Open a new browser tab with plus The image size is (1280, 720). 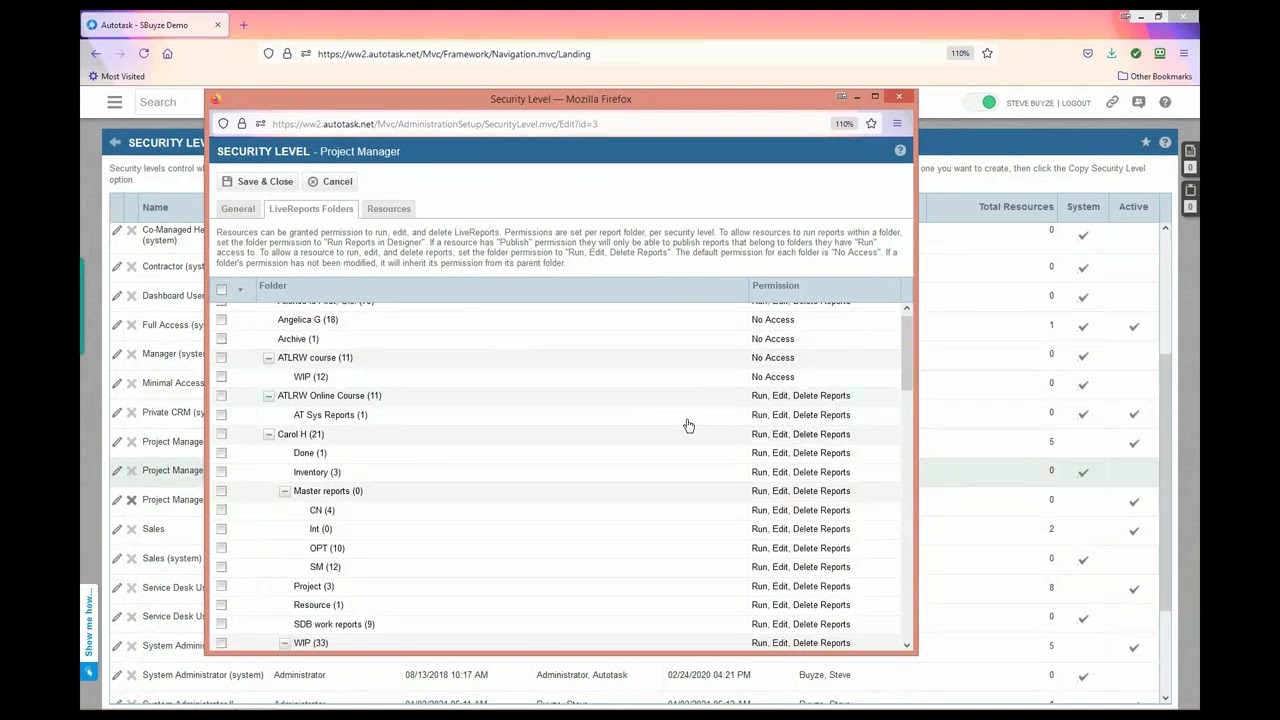243,24
